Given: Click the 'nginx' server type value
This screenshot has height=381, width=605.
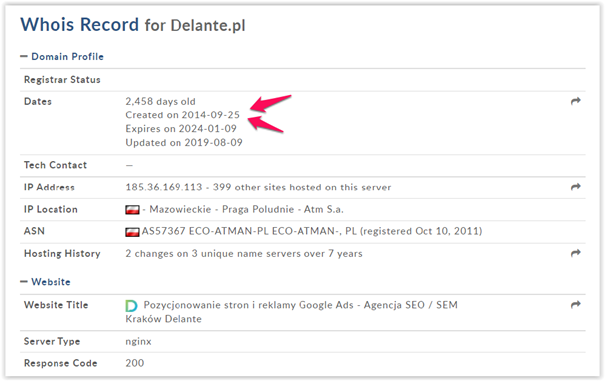Looking at the screenshot, I should click(x=139, y=342).
